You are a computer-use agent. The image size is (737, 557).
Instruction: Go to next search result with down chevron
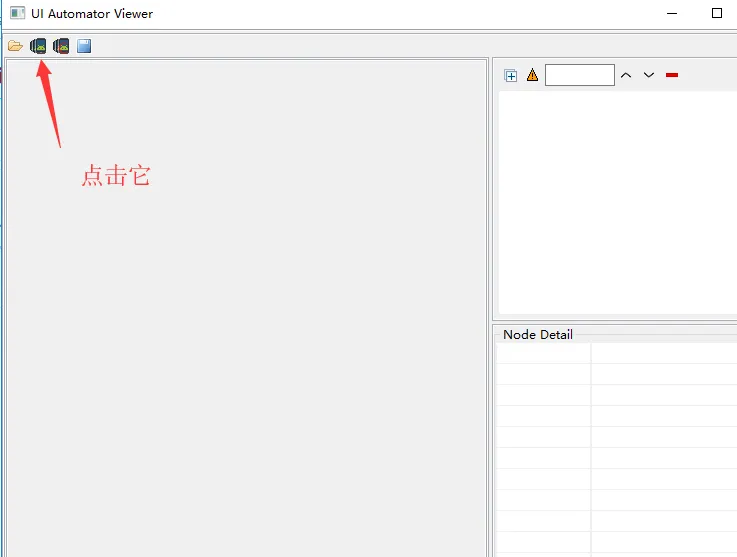pos(649,75)
